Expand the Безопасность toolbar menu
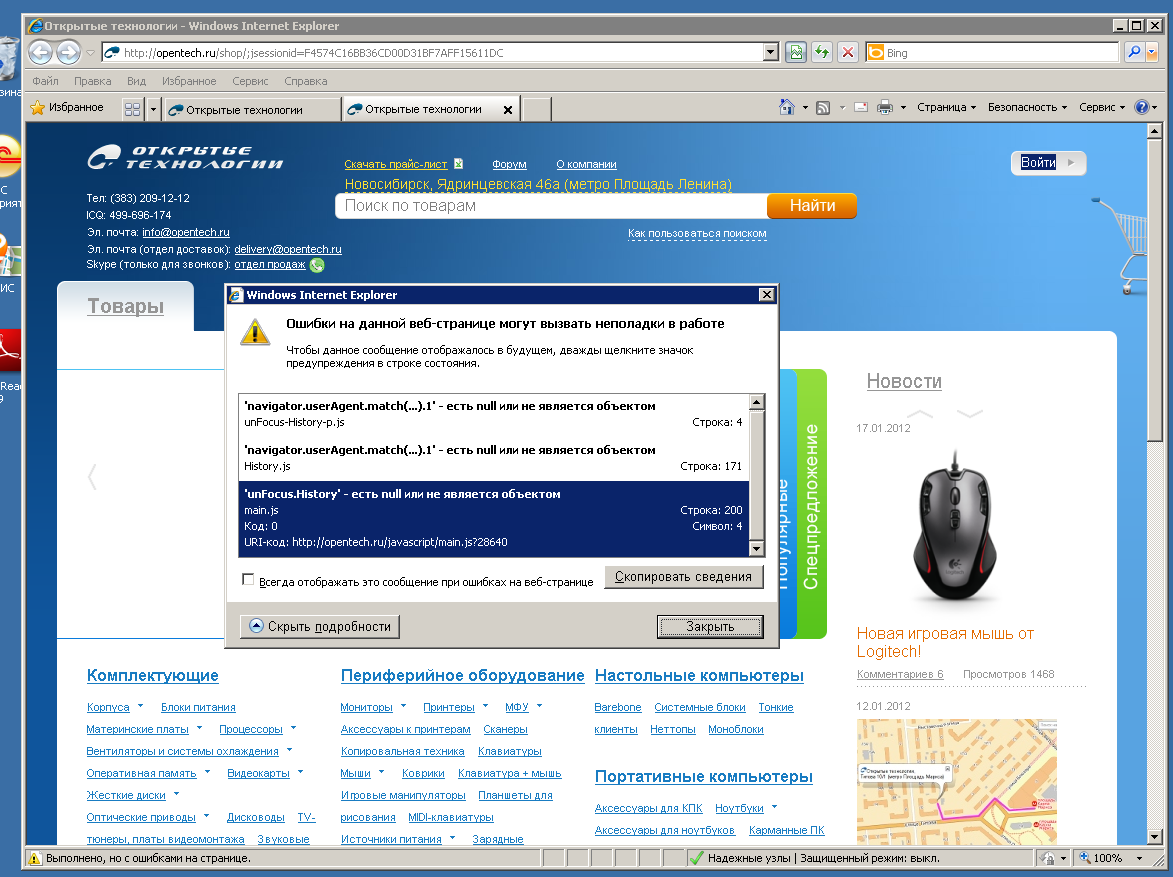 (x=1027, y=107)
